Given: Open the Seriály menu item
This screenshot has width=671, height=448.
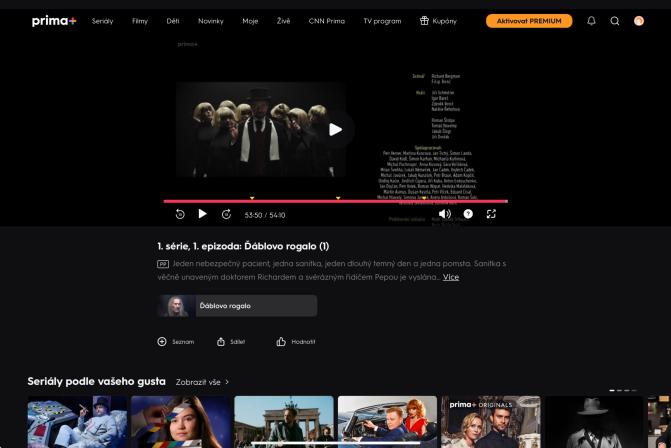Looking at the screenshot, I should (x=102, y=21).
